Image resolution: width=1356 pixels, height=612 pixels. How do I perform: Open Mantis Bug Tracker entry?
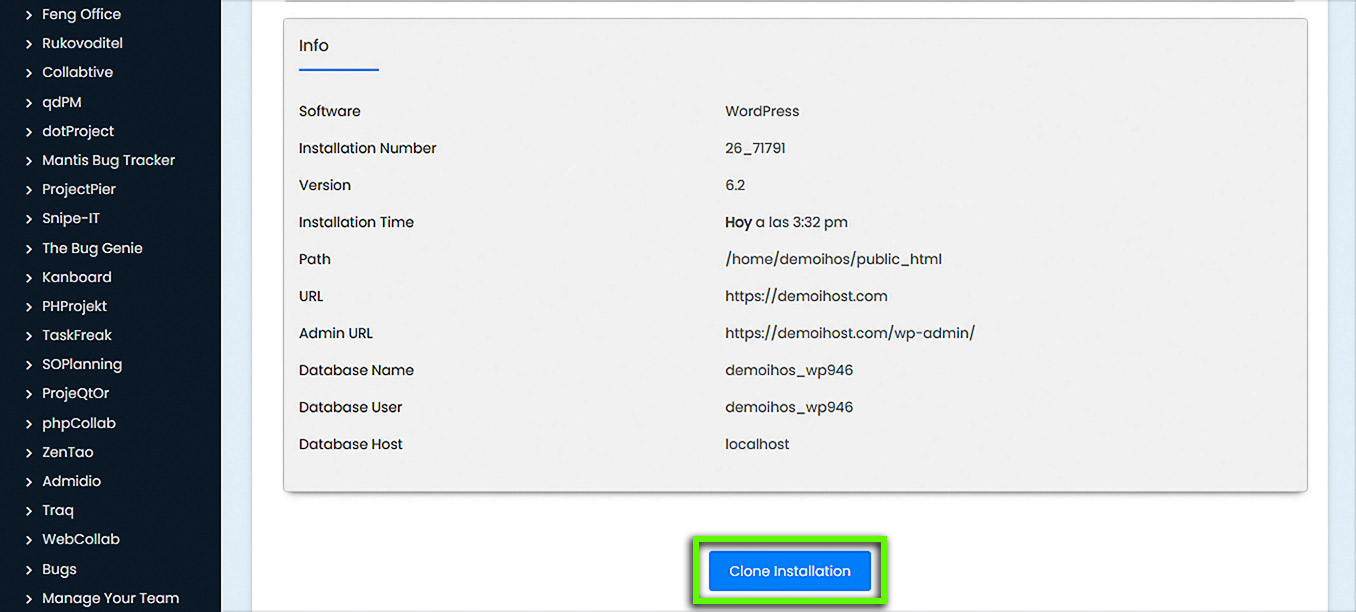[108, 160]
